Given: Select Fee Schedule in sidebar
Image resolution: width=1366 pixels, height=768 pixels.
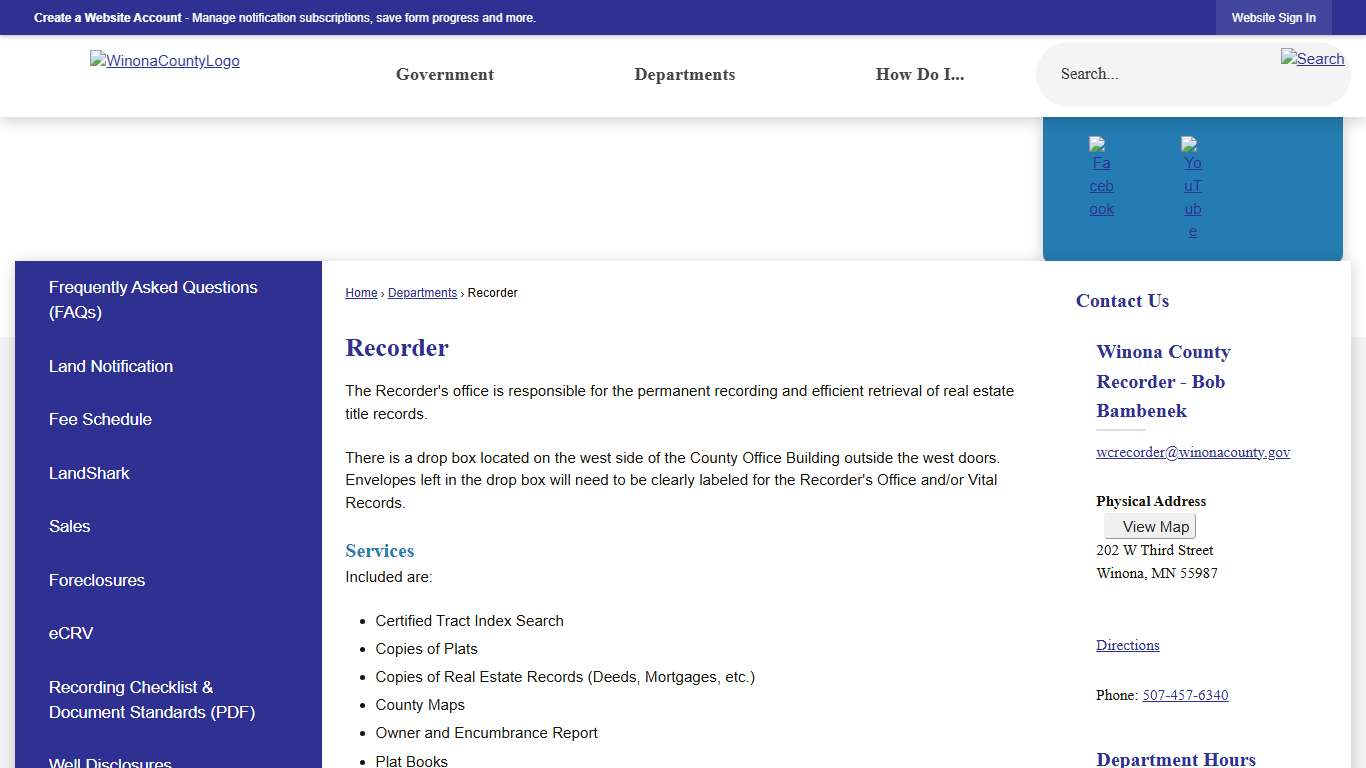Looking at the screenshot, I should [100, 420].
